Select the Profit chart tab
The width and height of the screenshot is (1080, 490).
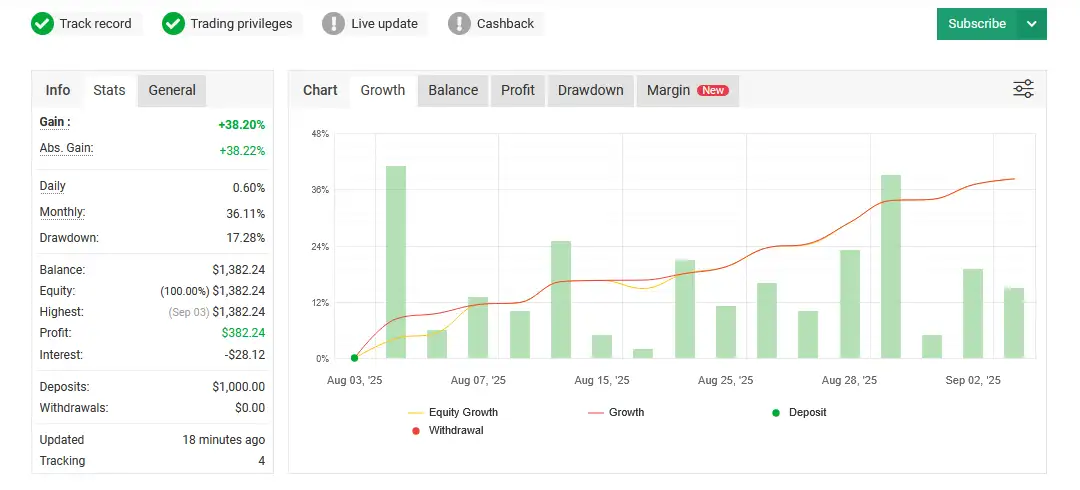point(518,90)
